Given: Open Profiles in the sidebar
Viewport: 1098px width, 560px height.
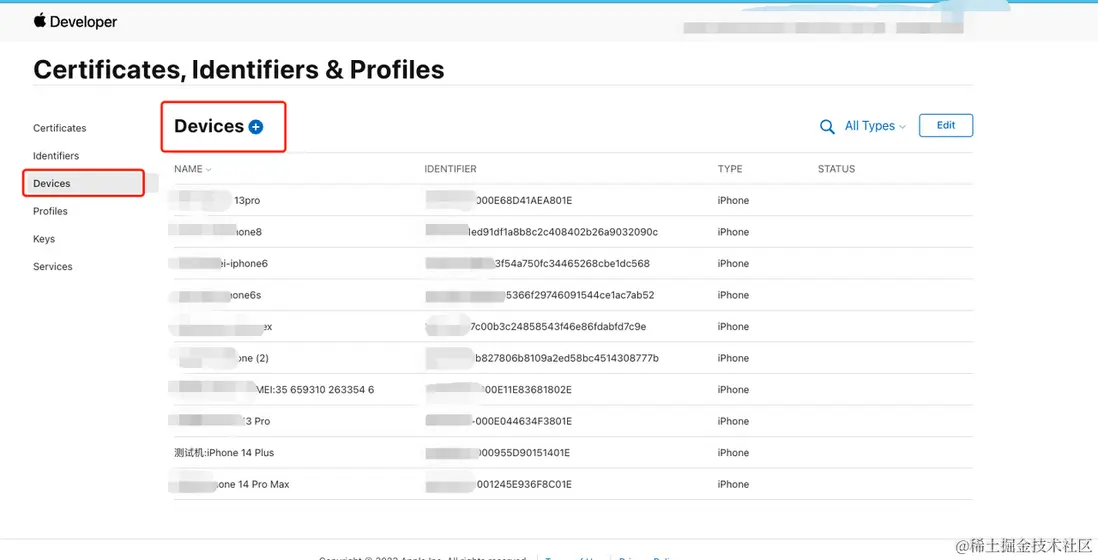Looking at the screenshot, I should (x=50, y=211).
